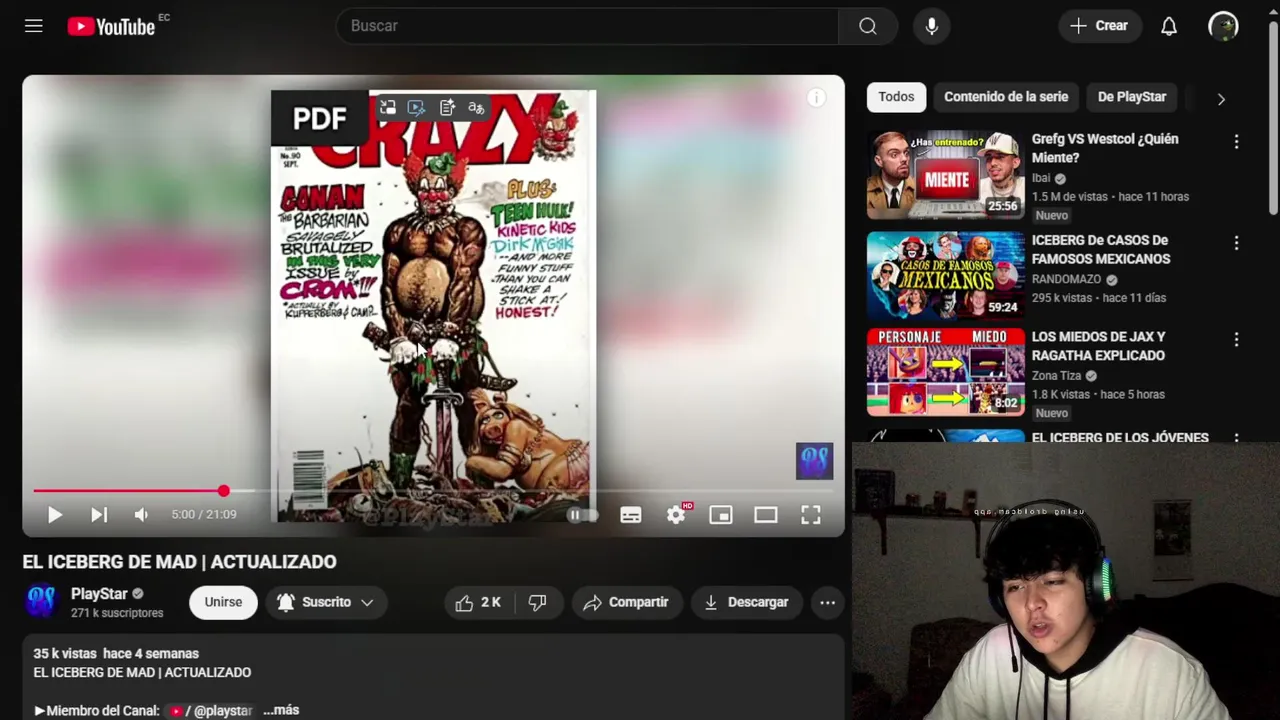Open the @playstar link in description
The width and height of the screenshot is (1280, 720).
pos(213,710)
